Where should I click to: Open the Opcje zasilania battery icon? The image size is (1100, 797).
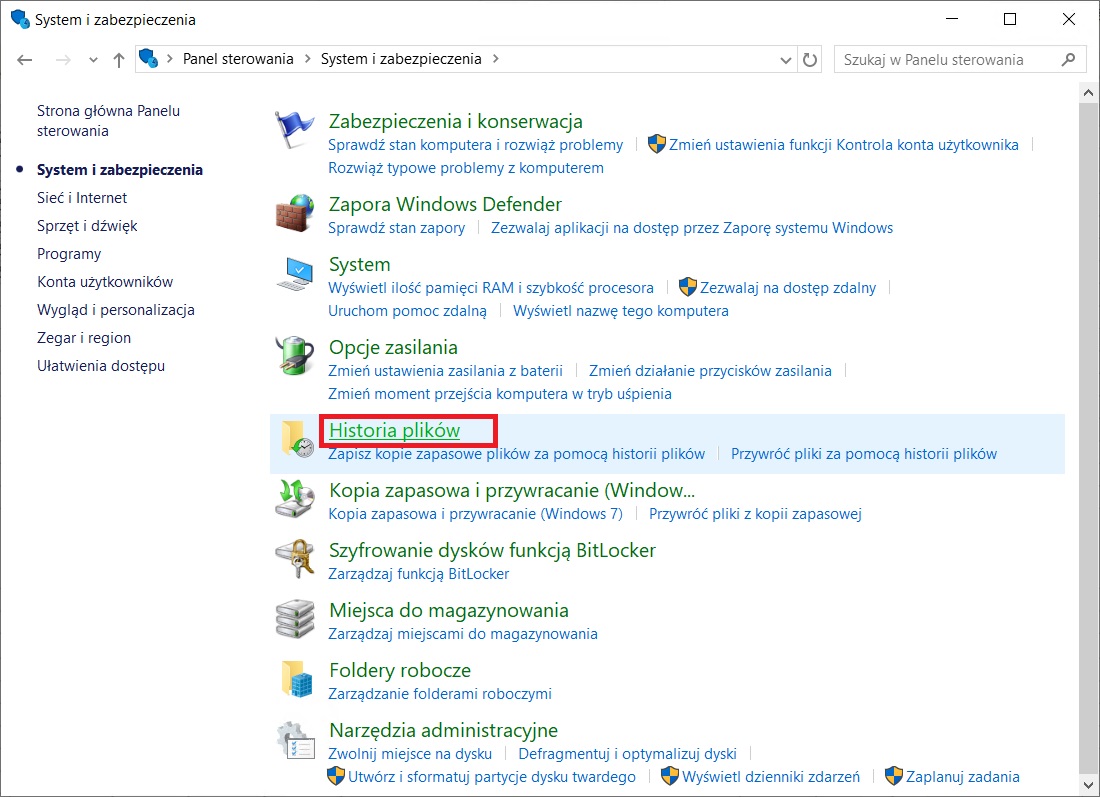295,357
